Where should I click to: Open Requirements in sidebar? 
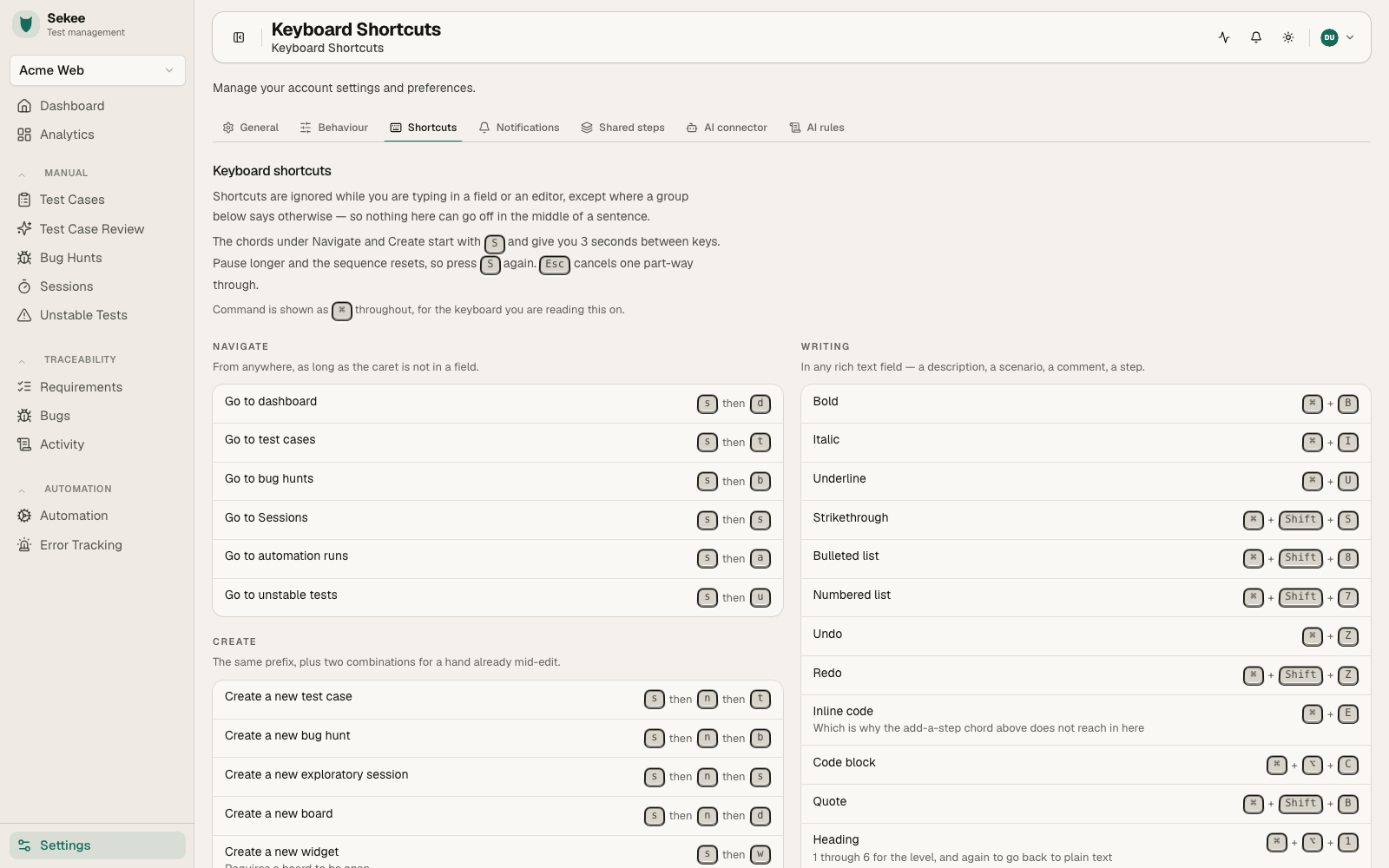coord(97,387)
